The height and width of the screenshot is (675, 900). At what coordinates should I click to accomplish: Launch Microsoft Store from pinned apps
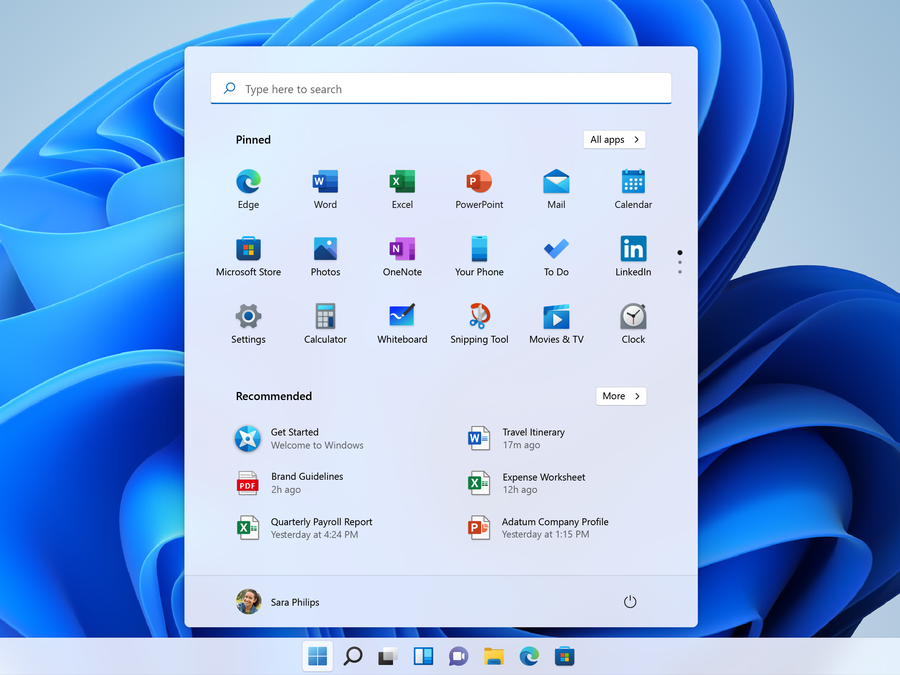pyautogui.click(x=249, y=257)
